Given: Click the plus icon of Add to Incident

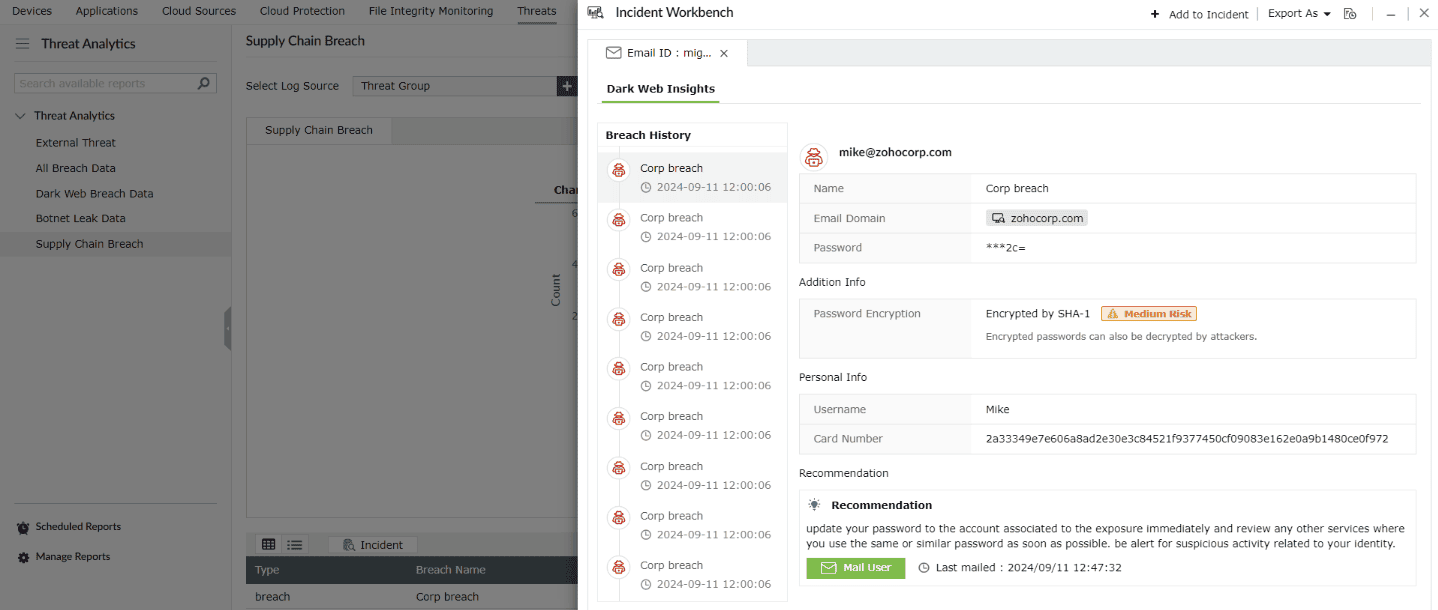Looking at the screenshot, I should click(1155, 14).
